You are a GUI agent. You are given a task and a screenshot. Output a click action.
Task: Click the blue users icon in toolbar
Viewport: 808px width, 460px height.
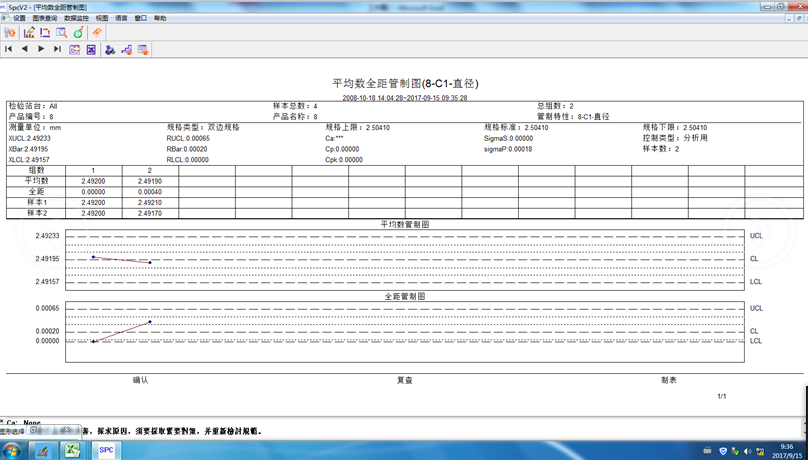click(110, 49)
